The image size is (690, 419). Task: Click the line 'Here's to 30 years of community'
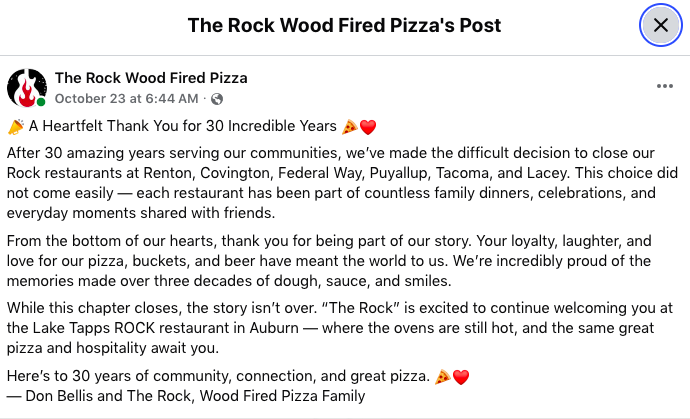click(x=217, y=377)
